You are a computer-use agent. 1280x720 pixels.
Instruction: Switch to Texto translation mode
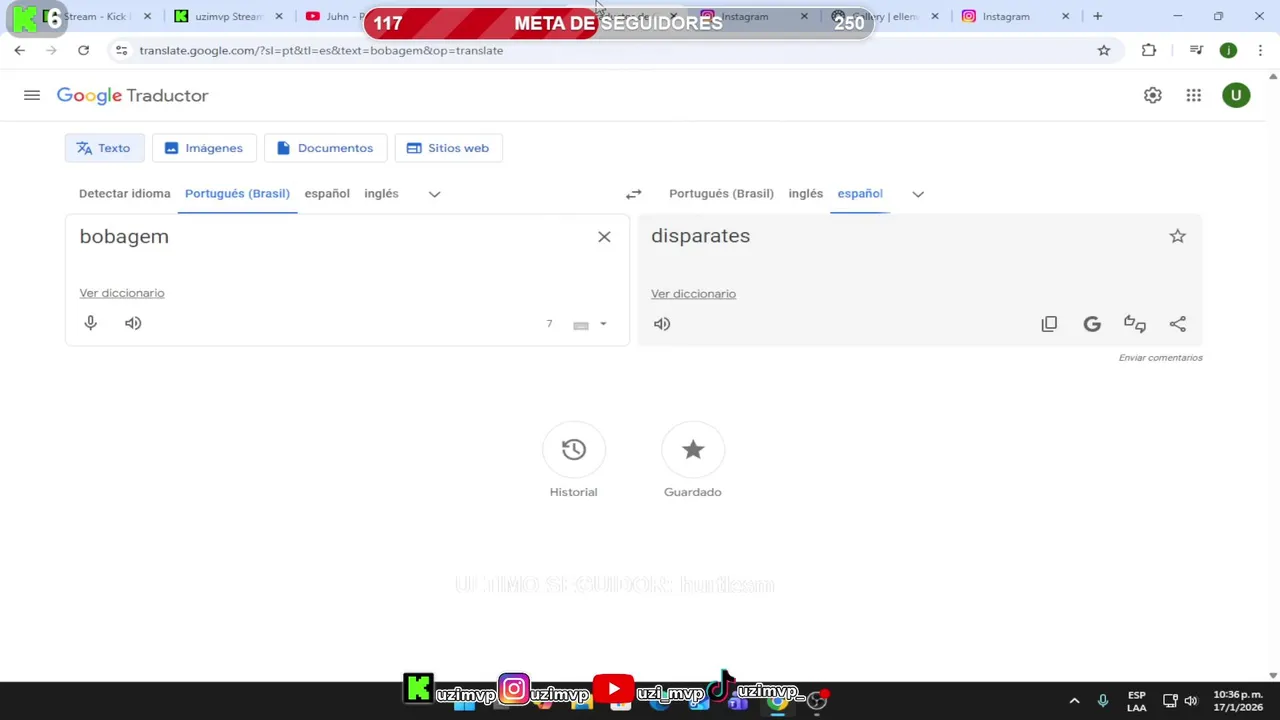pyautogui.click(x=104, y=148)
